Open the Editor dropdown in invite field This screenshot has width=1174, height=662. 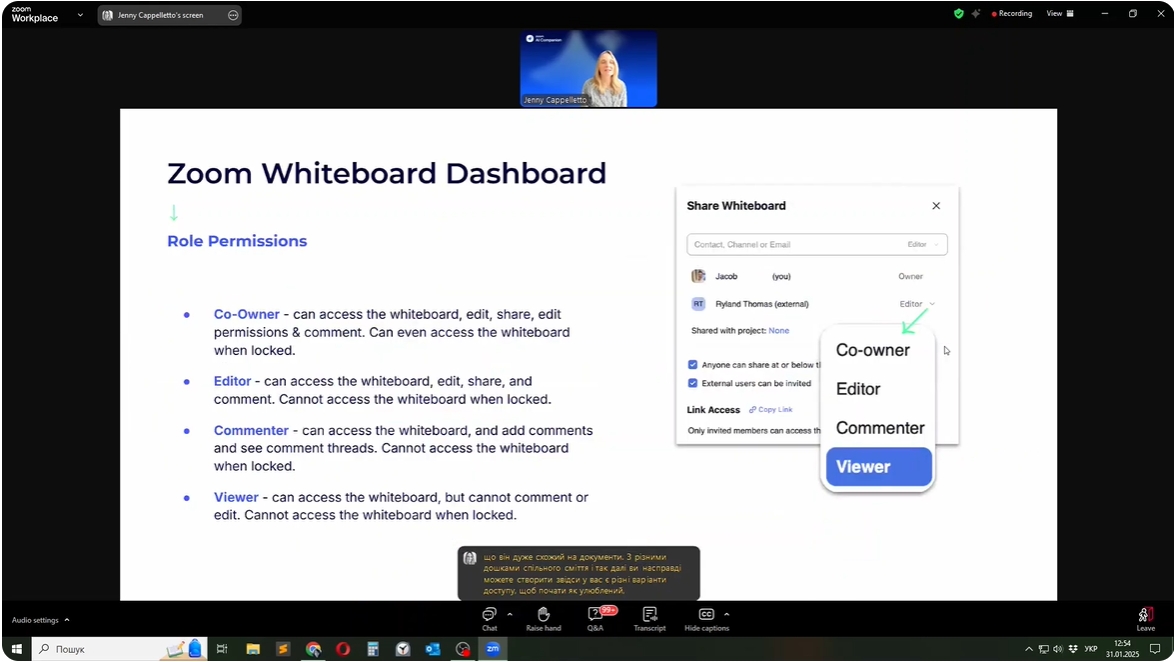coord(922,244)
